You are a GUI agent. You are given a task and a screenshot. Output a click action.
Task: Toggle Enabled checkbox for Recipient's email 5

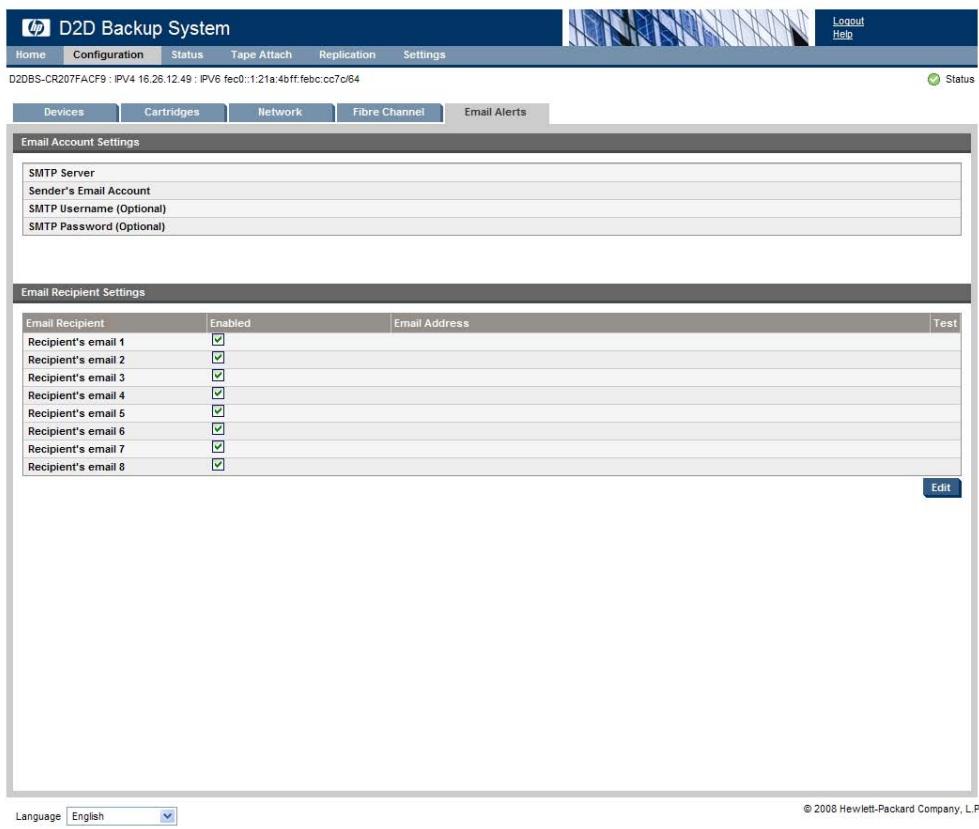pyautogui.click(x=218, y=411)
